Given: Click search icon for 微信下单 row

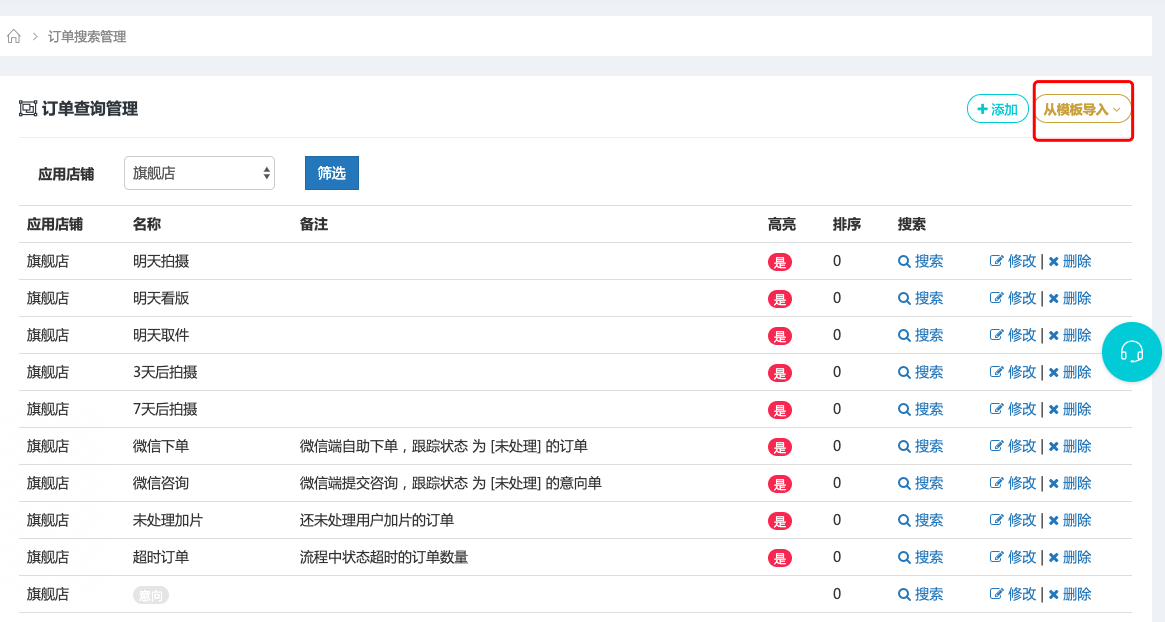Looking at the screenshot, I should (904, 447).
